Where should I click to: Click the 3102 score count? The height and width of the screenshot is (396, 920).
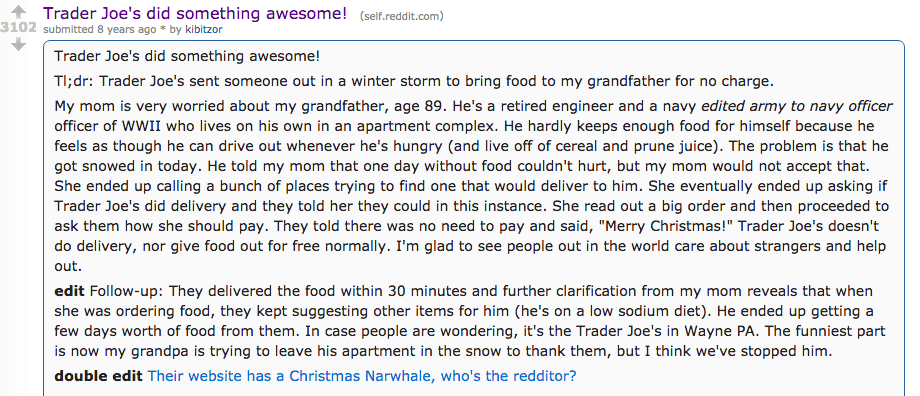pyautogui.click(x=19, y=27)
